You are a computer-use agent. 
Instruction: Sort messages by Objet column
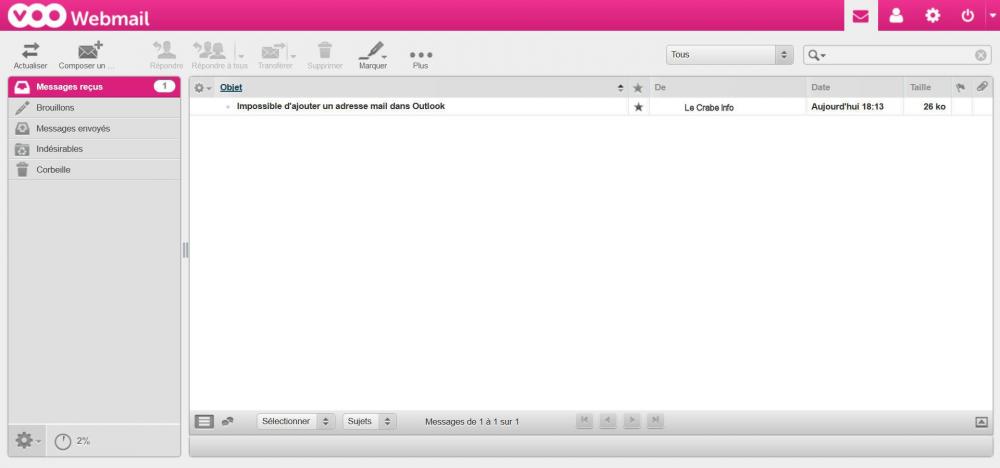[231, 88]
